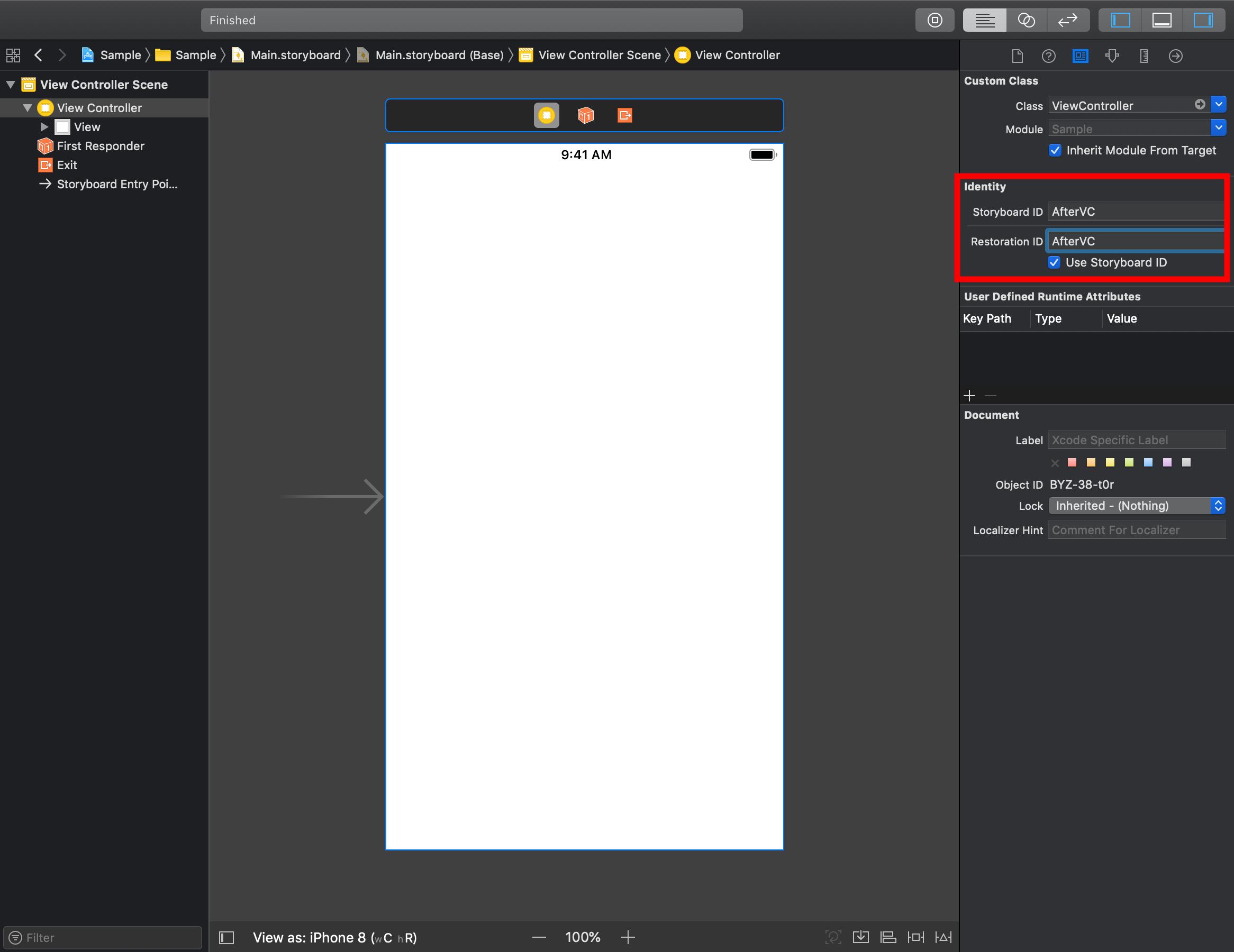Click the Size Inspector icon
This screenshot has height=952, width=1234.
pyautogui.click(x=1143, y=55)
